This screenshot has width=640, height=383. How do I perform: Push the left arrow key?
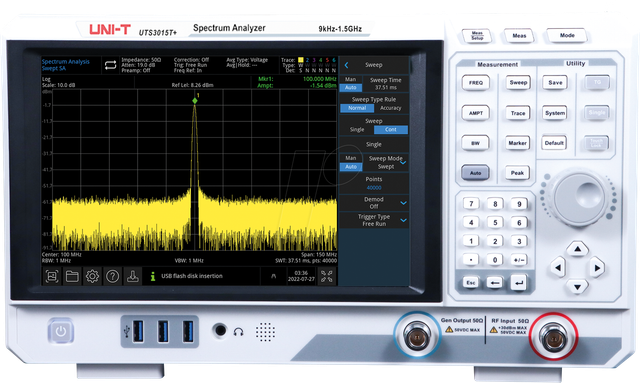[558, 268]
